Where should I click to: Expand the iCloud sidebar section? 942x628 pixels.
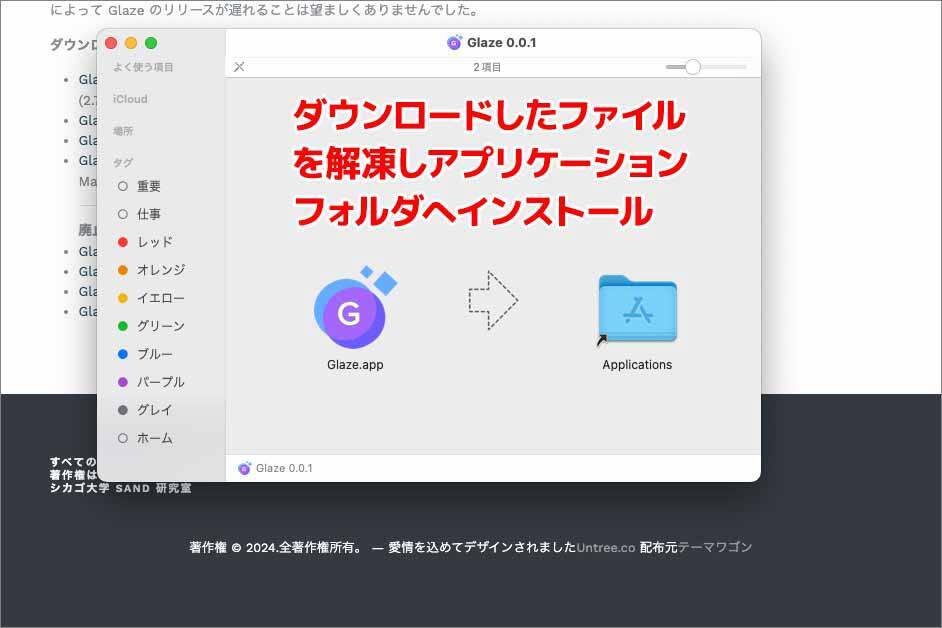coord(130,99)
